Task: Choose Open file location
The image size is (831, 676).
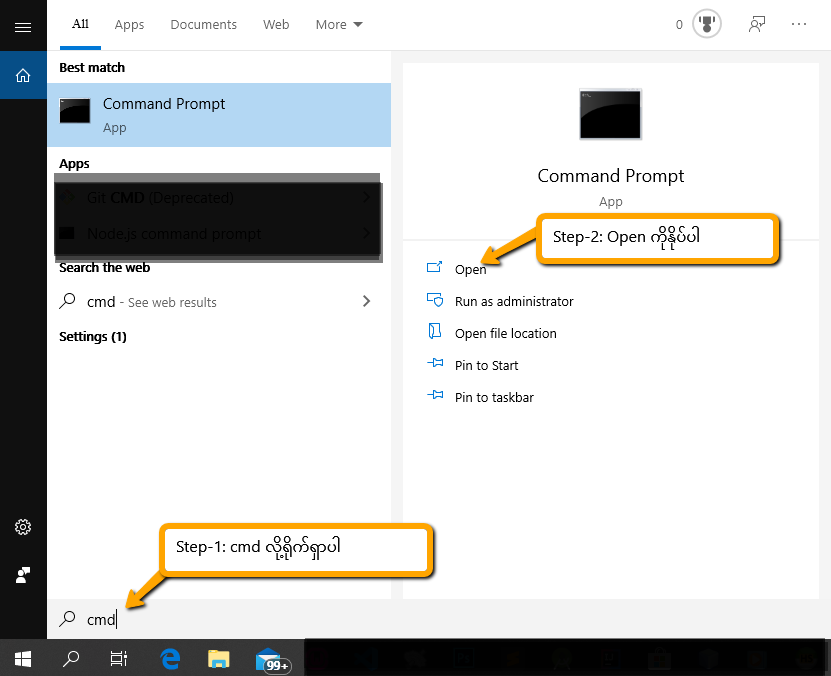Action: pos(506,333)
